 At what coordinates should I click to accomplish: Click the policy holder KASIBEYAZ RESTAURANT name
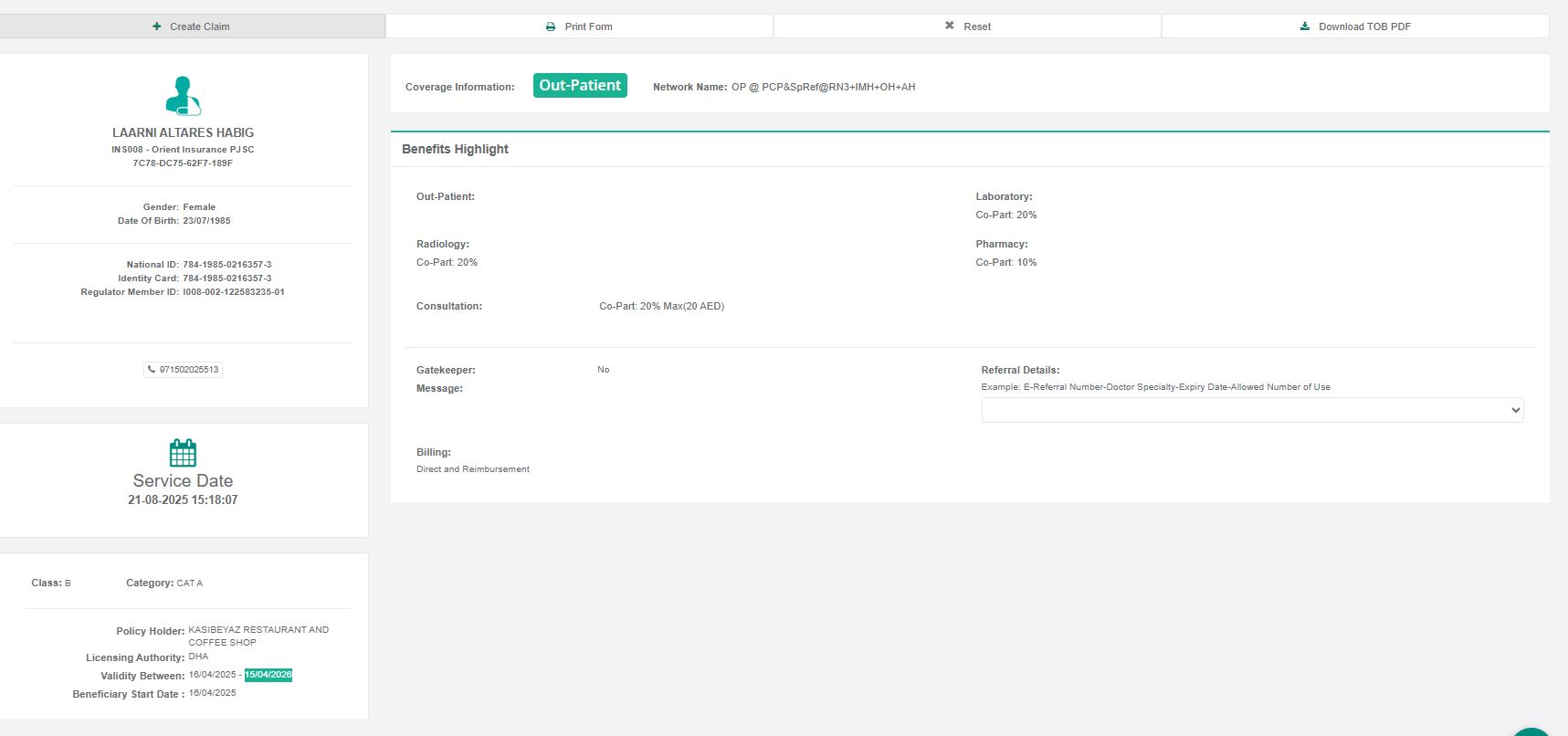[258, 630]
